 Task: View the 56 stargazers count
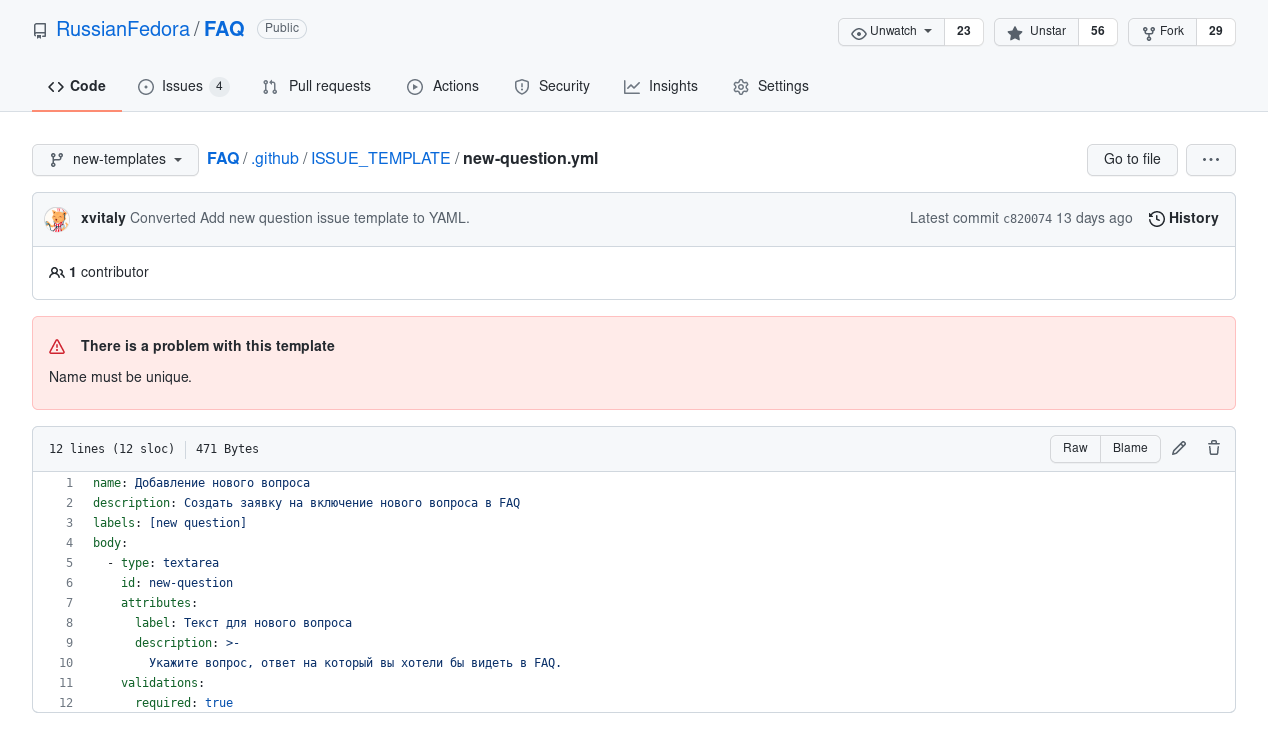[1098, 32]
